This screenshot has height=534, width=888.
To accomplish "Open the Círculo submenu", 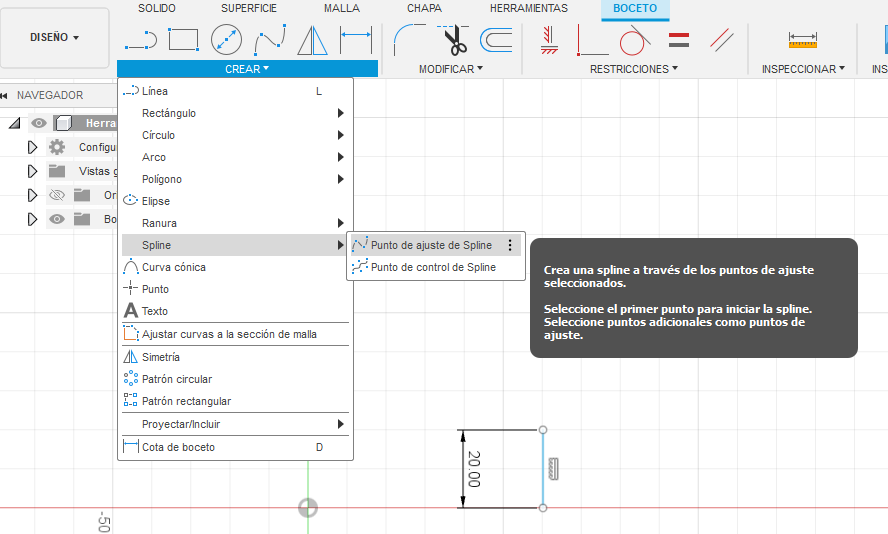I will tap(236, 135).
